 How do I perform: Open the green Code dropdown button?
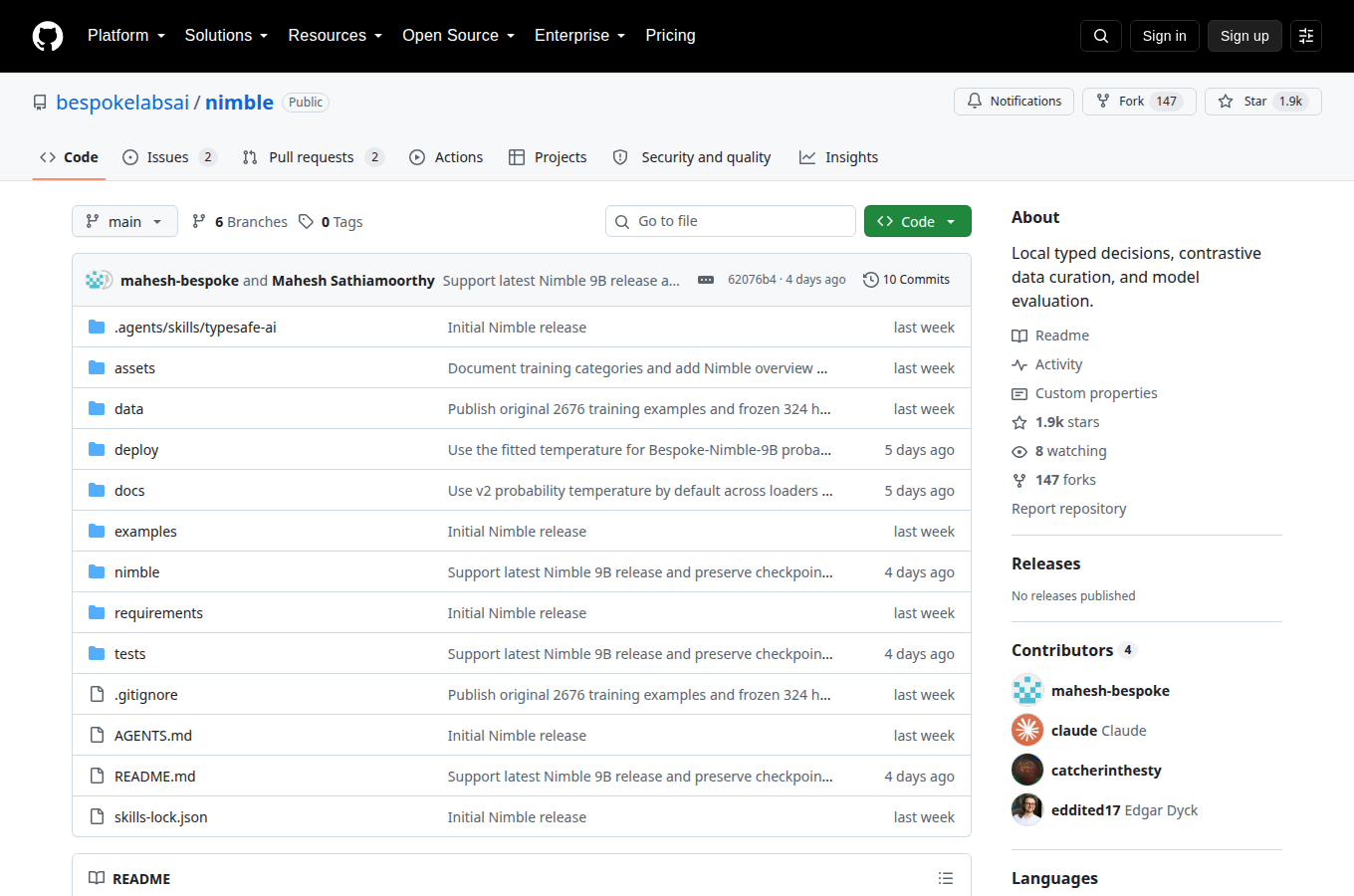coord(918,221)
